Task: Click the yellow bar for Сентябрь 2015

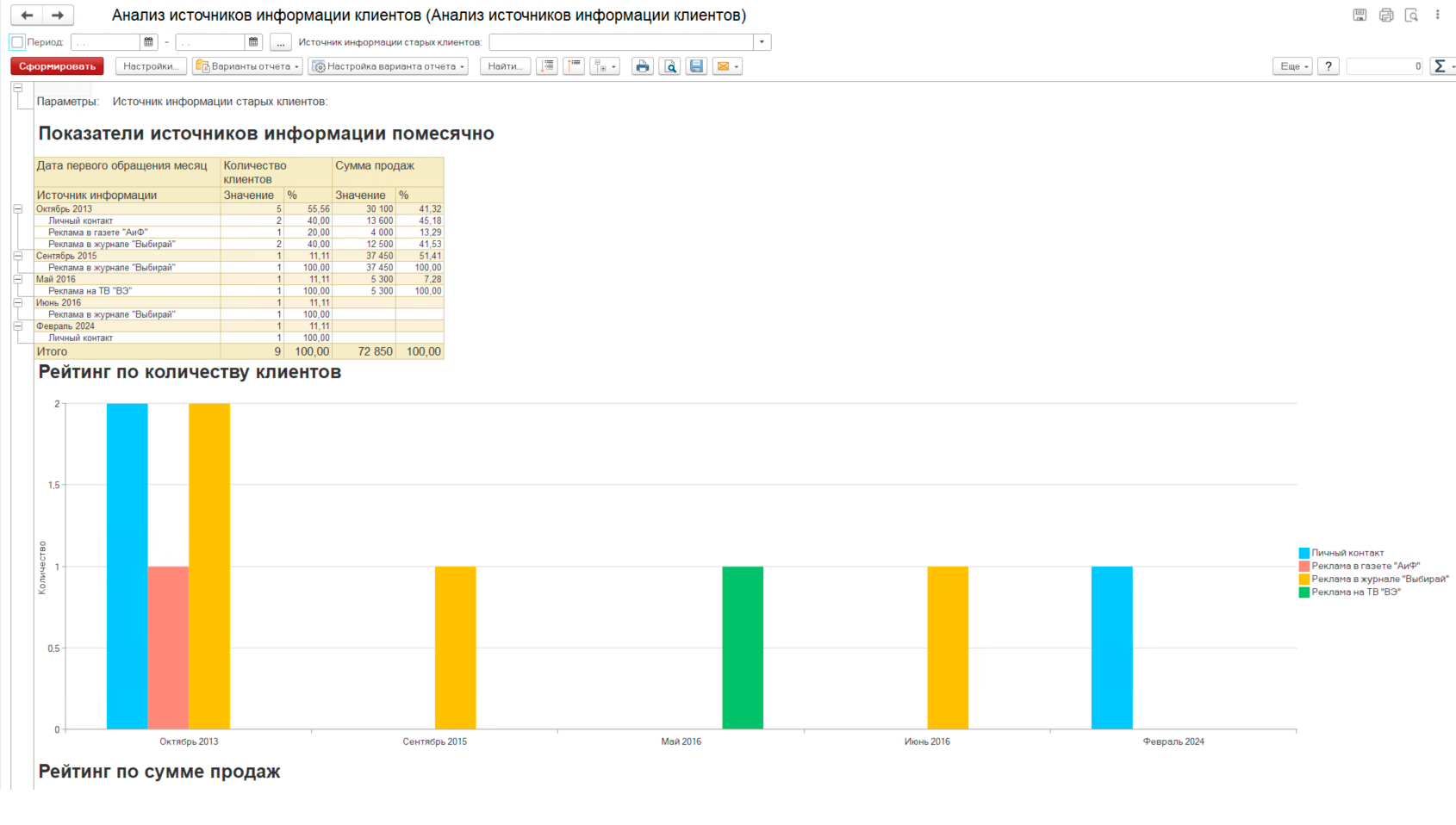Action: (455, 648)
